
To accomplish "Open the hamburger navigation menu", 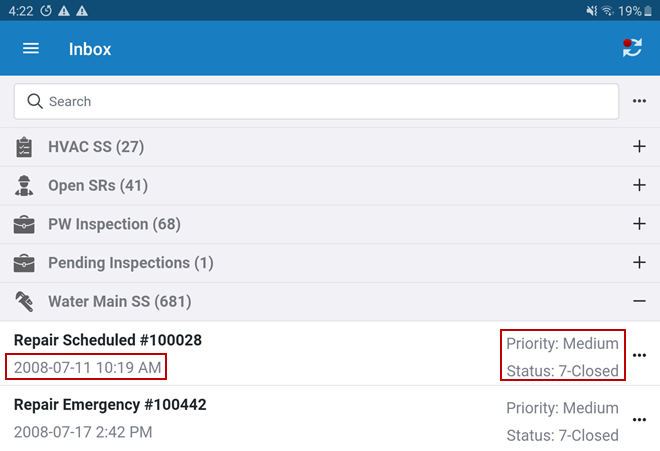I will click(31, 49).
